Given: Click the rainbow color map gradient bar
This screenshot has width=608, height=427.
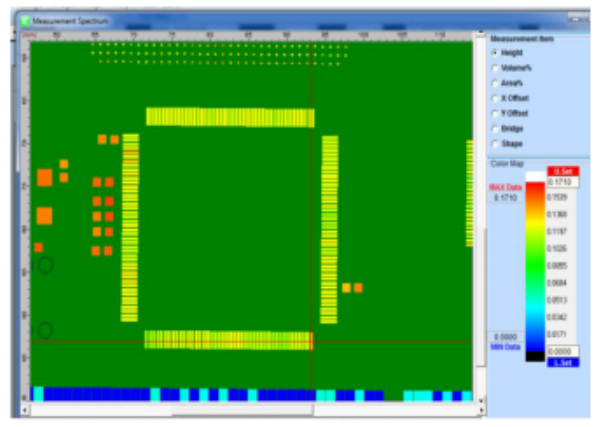Looking at the screenshot, I should [x=535, y=267].
